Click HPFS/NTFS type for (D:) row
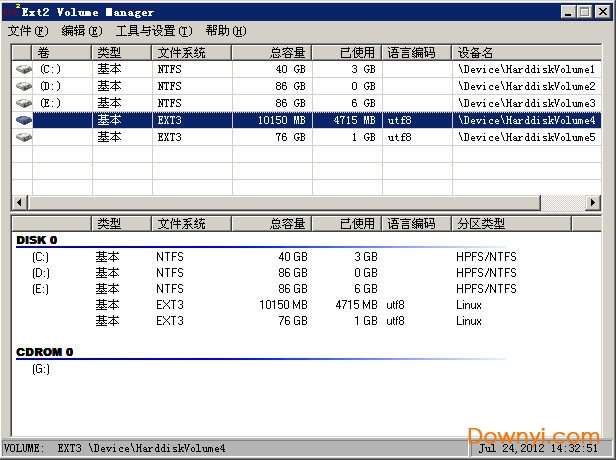This screenshot has height=460, width=616. pyautogui.click(x=486, y=273)
